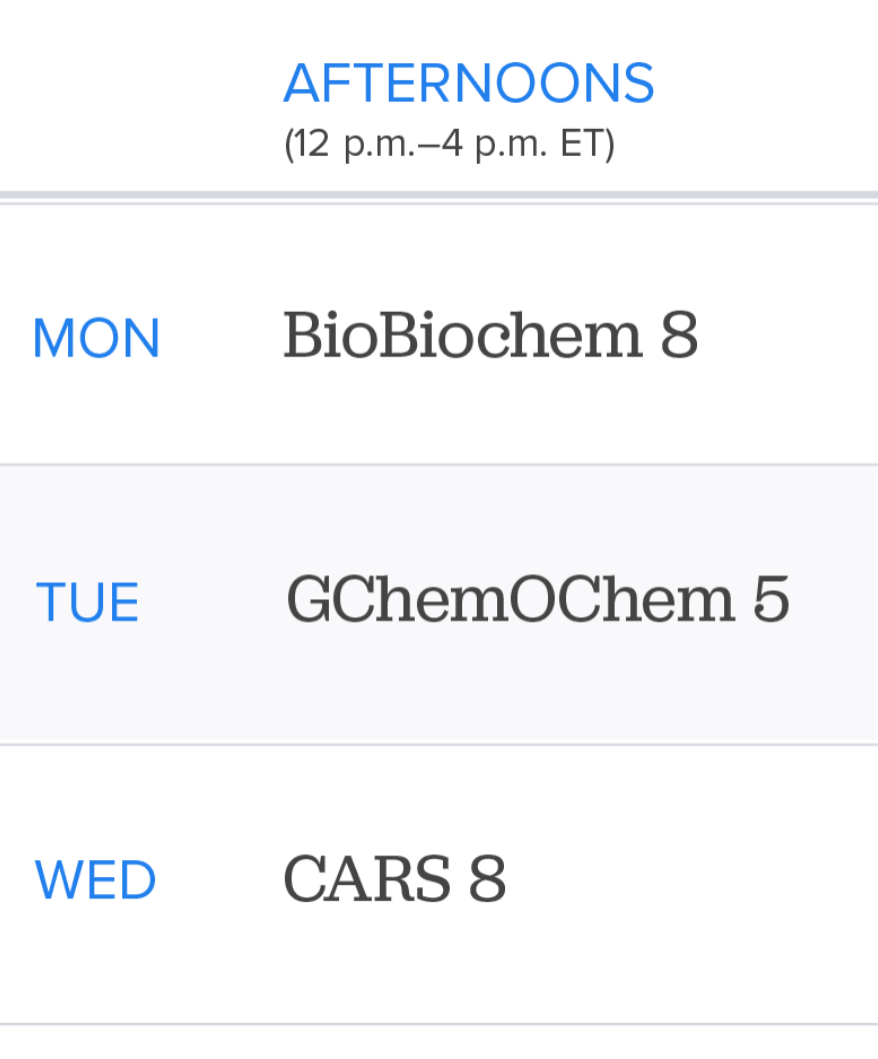Click the word GChemOChem in Tuesday row
This screenshot has height=1059, width=878.
(x=510, y=600)
